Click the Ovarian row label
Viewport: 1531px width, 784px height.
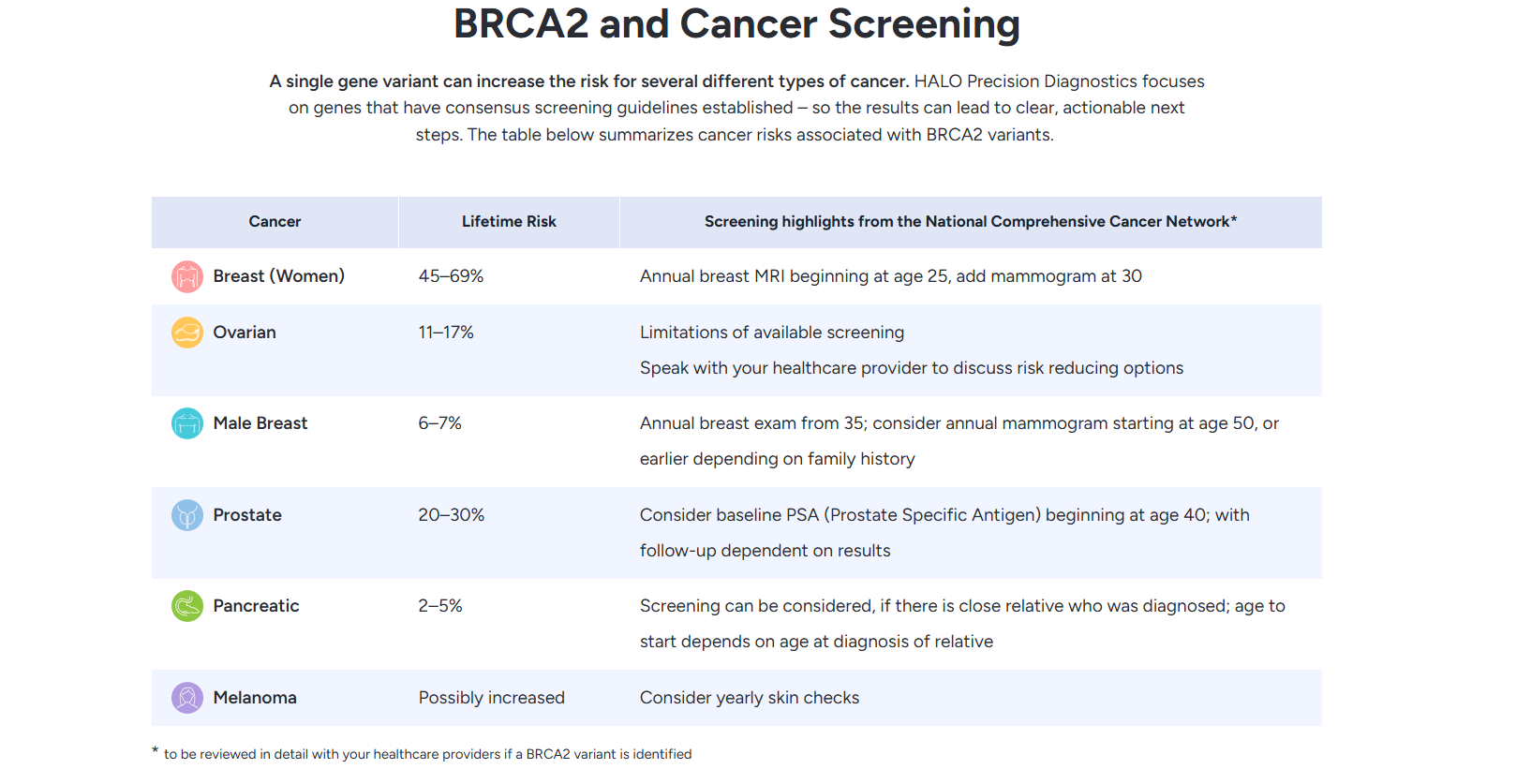pyautogui.click(x=245, y=333)
